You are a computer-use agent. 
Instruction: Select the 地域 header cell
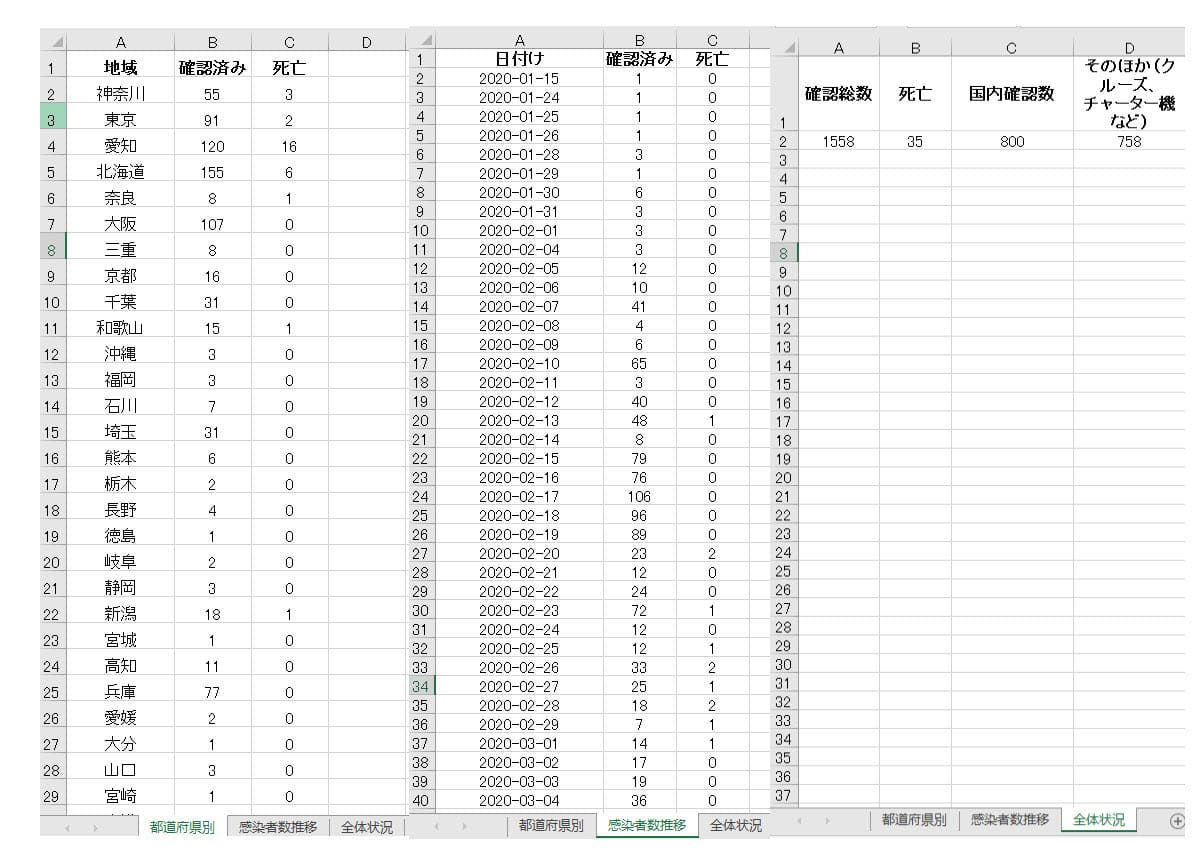(120, 68)
